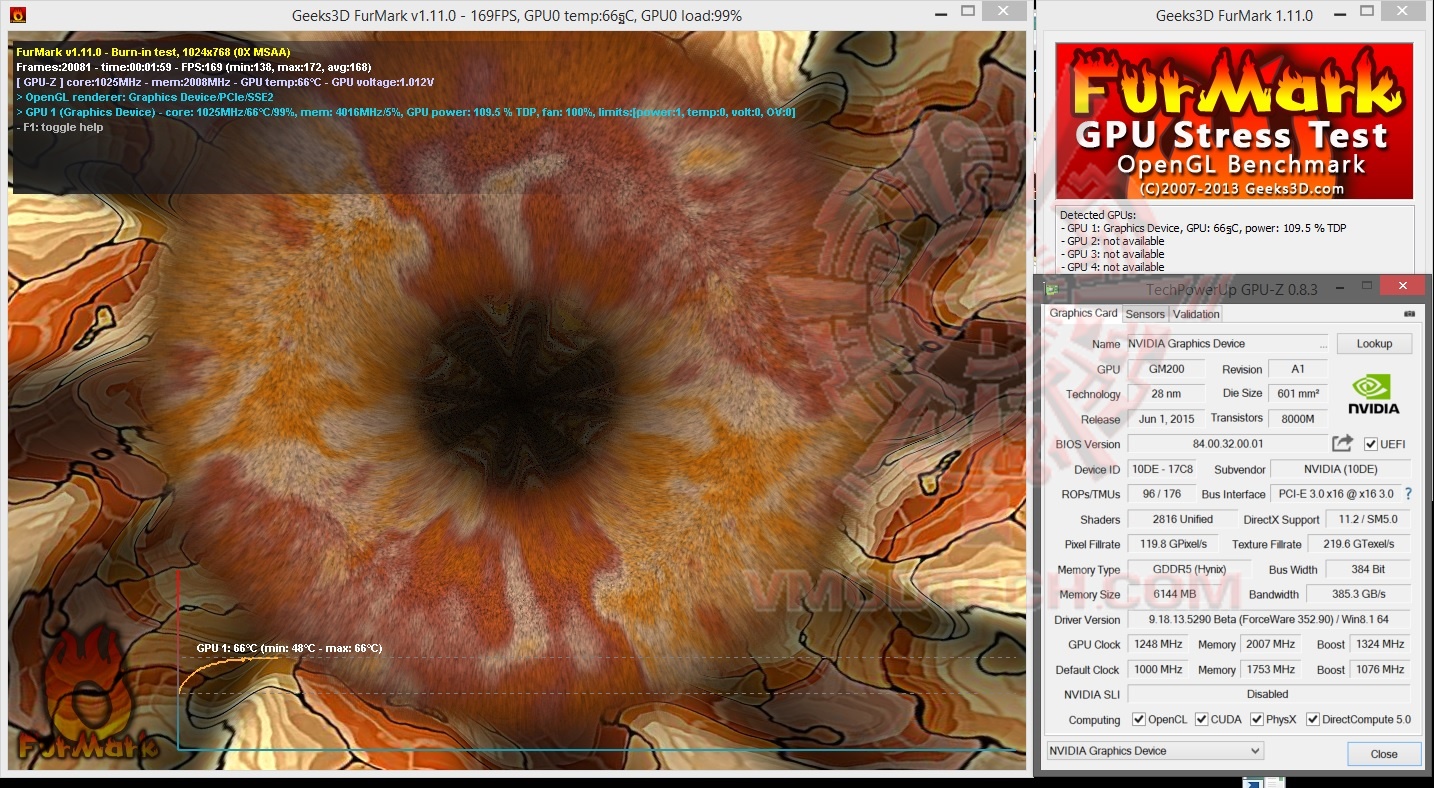Click the NVIDIA SLI status "Disabled"
The width and height of the screenshot is (1434, 788).
point(1269,694)
